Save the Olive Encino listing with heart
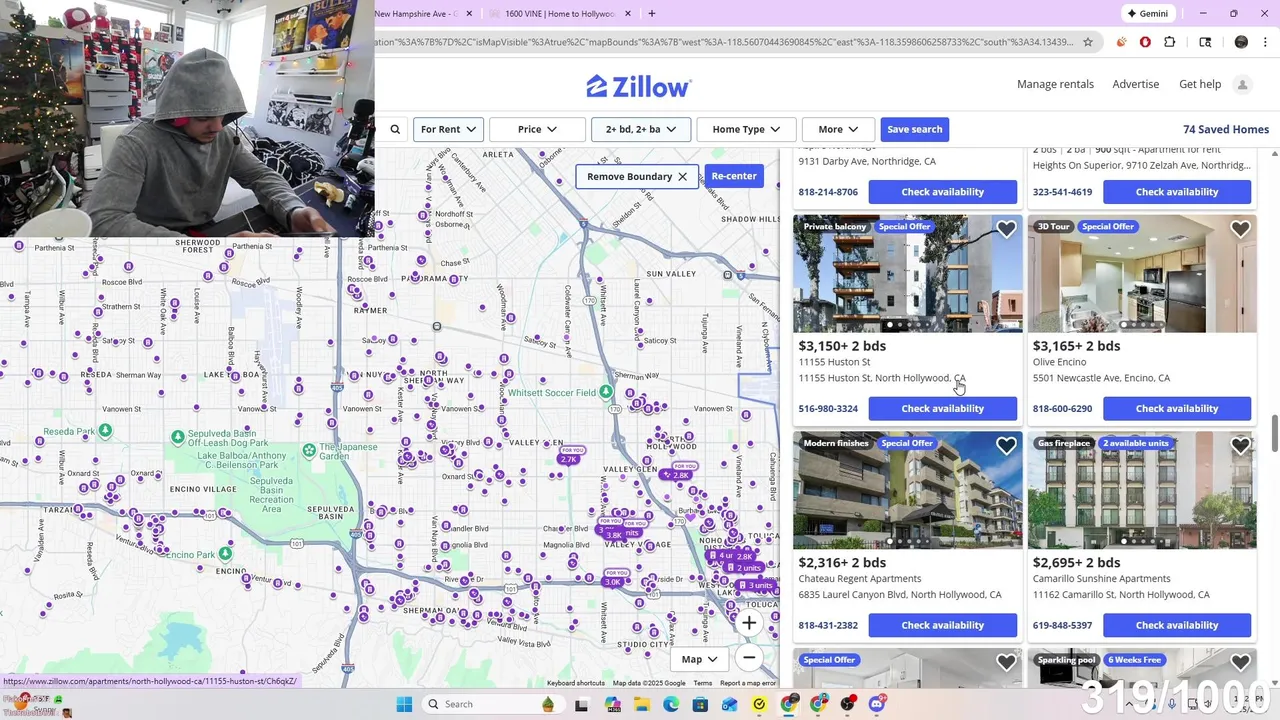The image size is (1280, 720). 1240,230
